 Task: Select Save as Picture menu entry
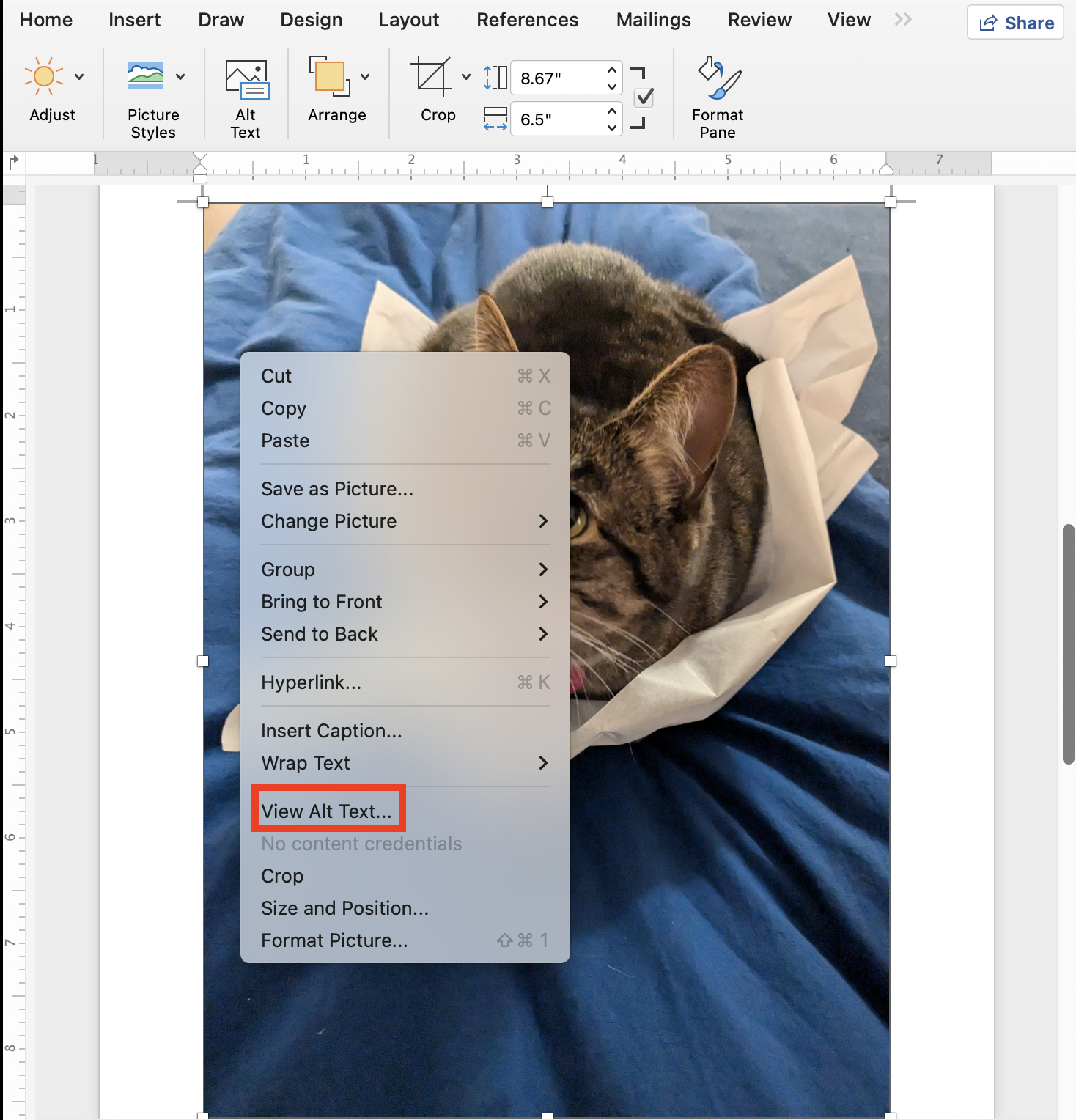pyautogui.click(x=337, y=489)
